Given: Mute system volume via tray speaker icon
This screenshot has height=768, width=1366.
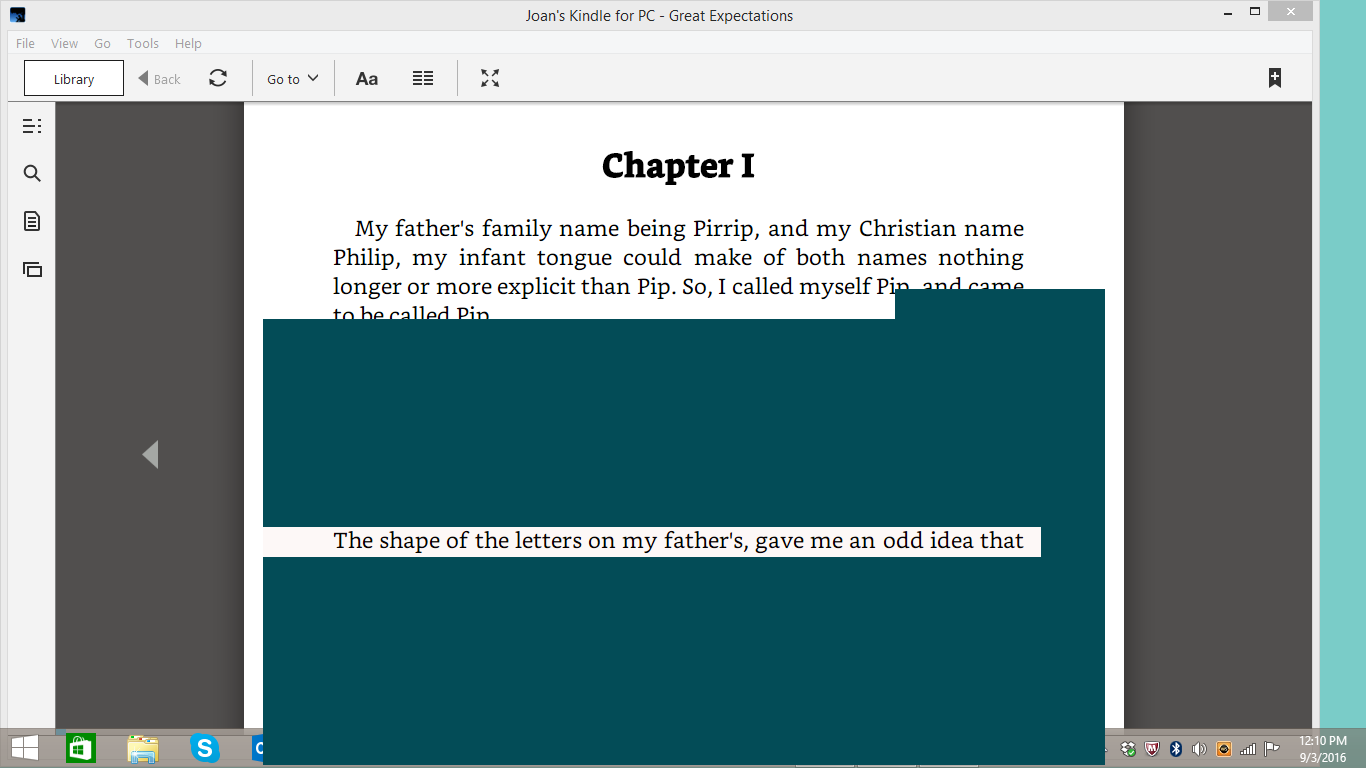Looking at the screenshot, I should coord(1199,747).
